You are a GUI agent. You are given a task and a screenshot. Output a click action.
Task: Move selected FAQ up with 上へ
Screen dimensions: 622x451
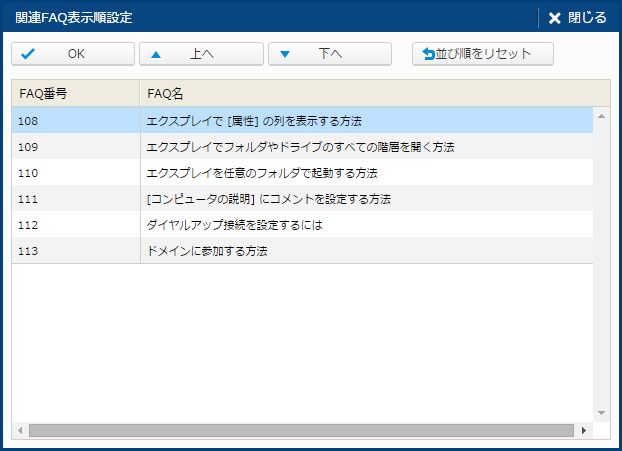point(201,54)
